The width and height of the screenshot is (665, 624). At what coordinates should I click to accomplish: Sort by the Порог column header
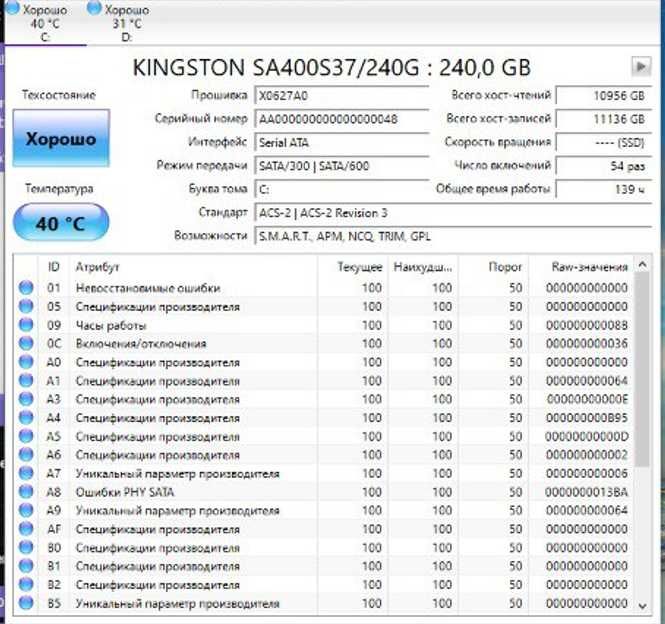point(493,267)
